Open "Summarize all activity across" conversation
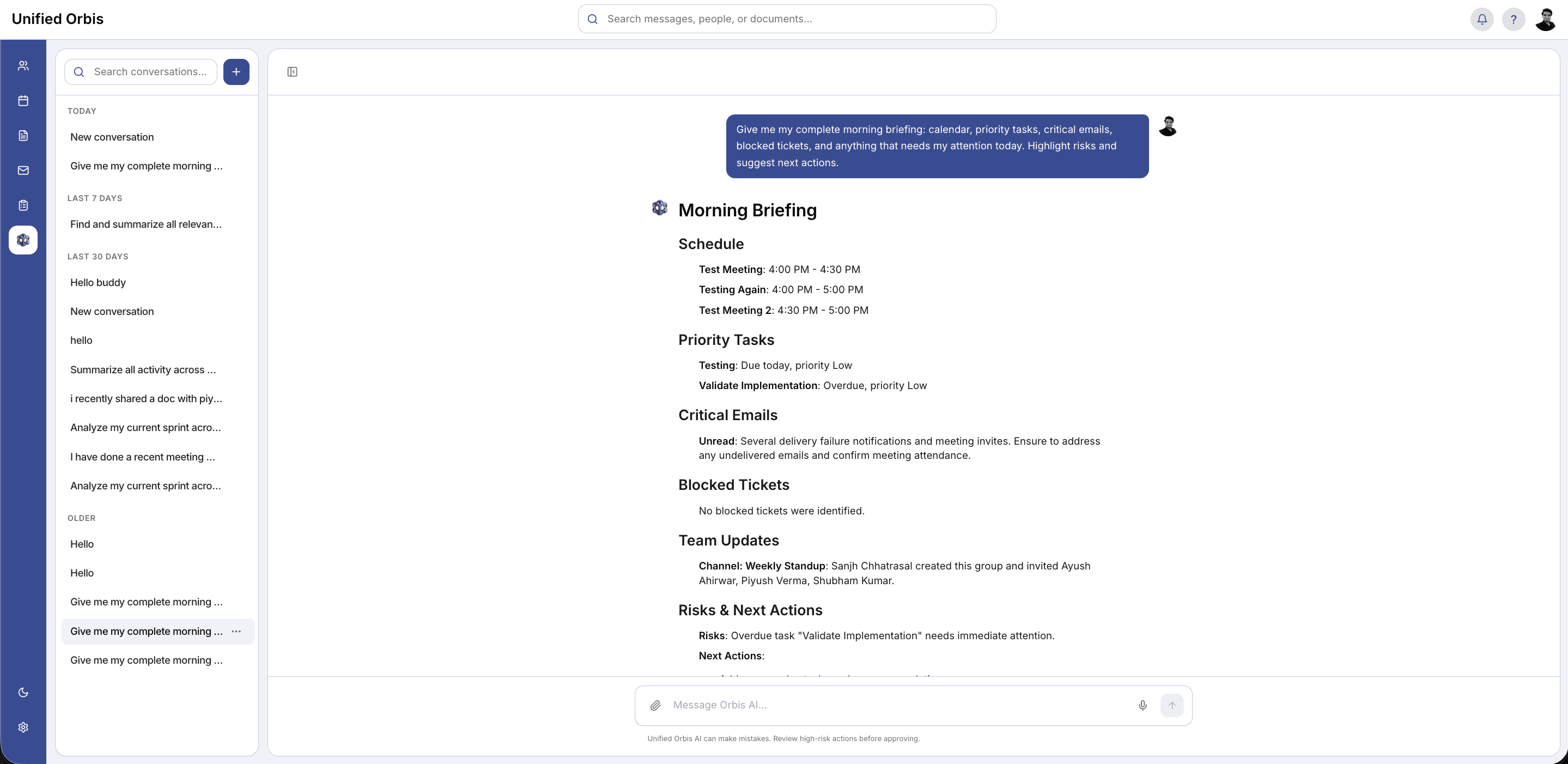1568x764 pixels. (157, 369)
